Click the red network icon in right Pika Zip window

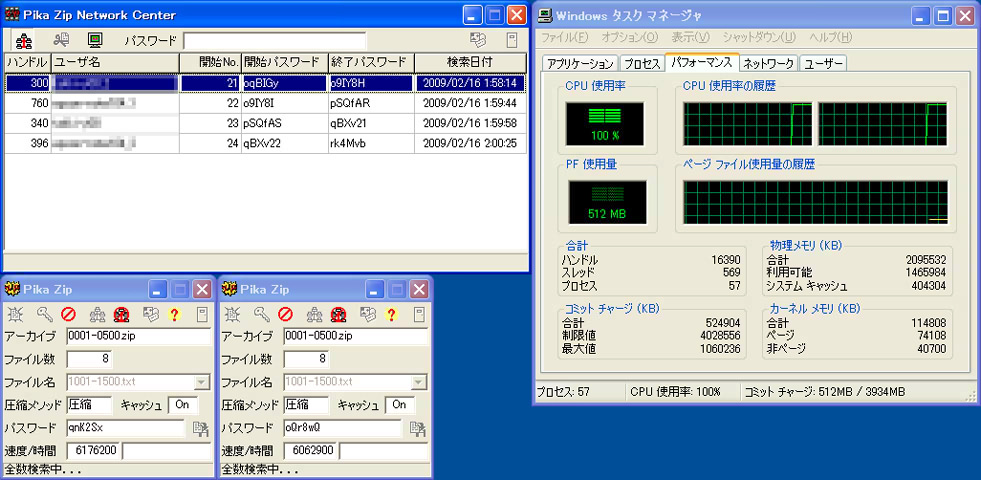pyautogui.click(x=338, y=315)
